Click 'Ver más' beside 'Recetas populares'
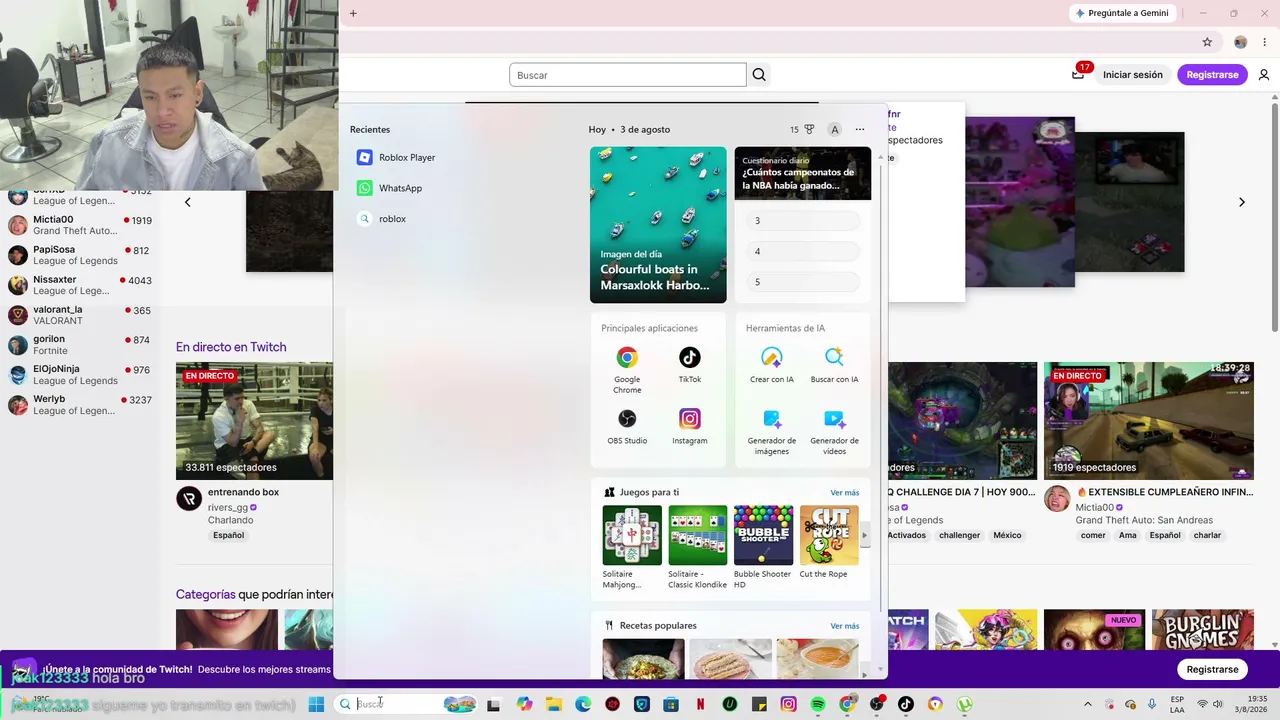 click(x=844, y=626)
